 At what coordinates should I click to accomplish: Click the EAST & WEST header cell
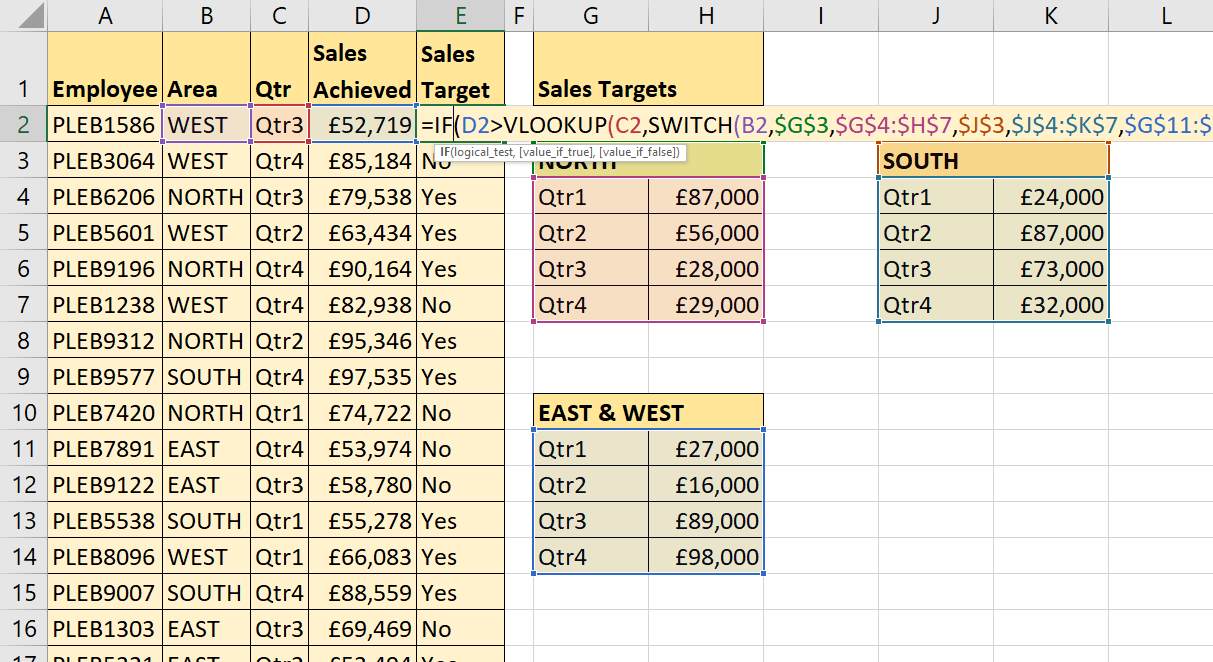590,411
